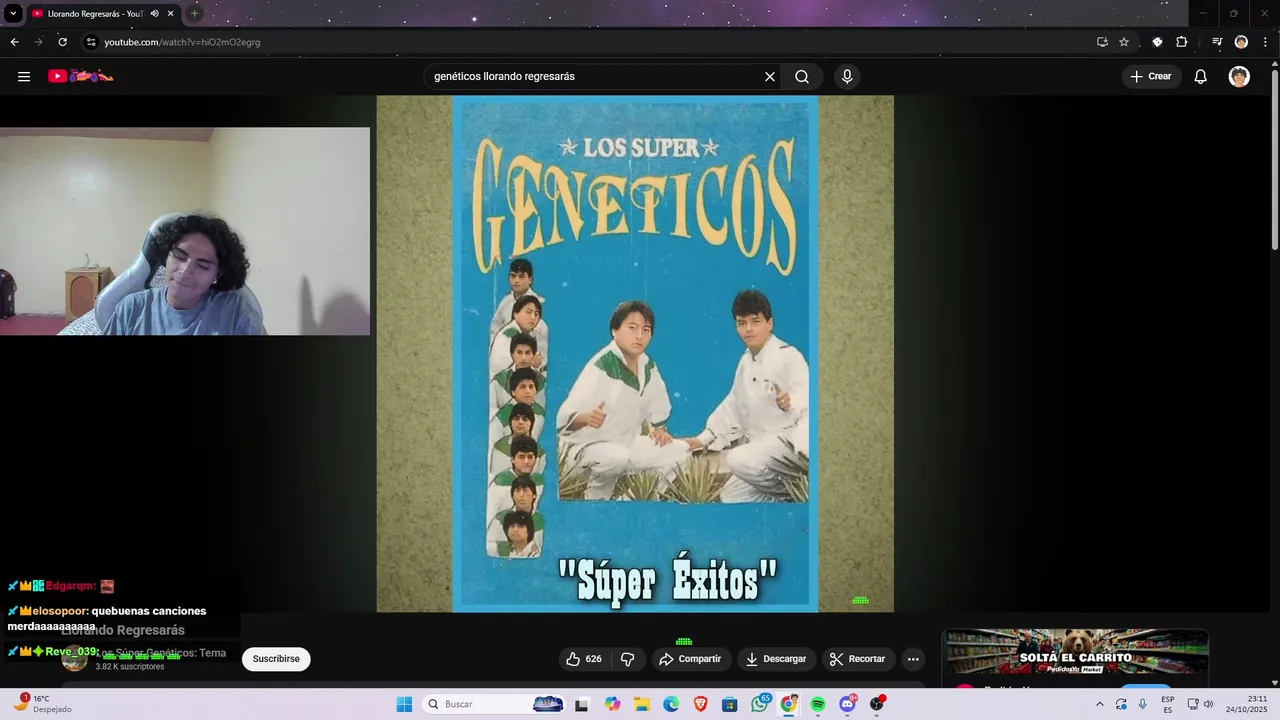This screenshot has width=1280, height=720.
Task: Open OBS Studio from the taskbar
Action: click(877, 704)
